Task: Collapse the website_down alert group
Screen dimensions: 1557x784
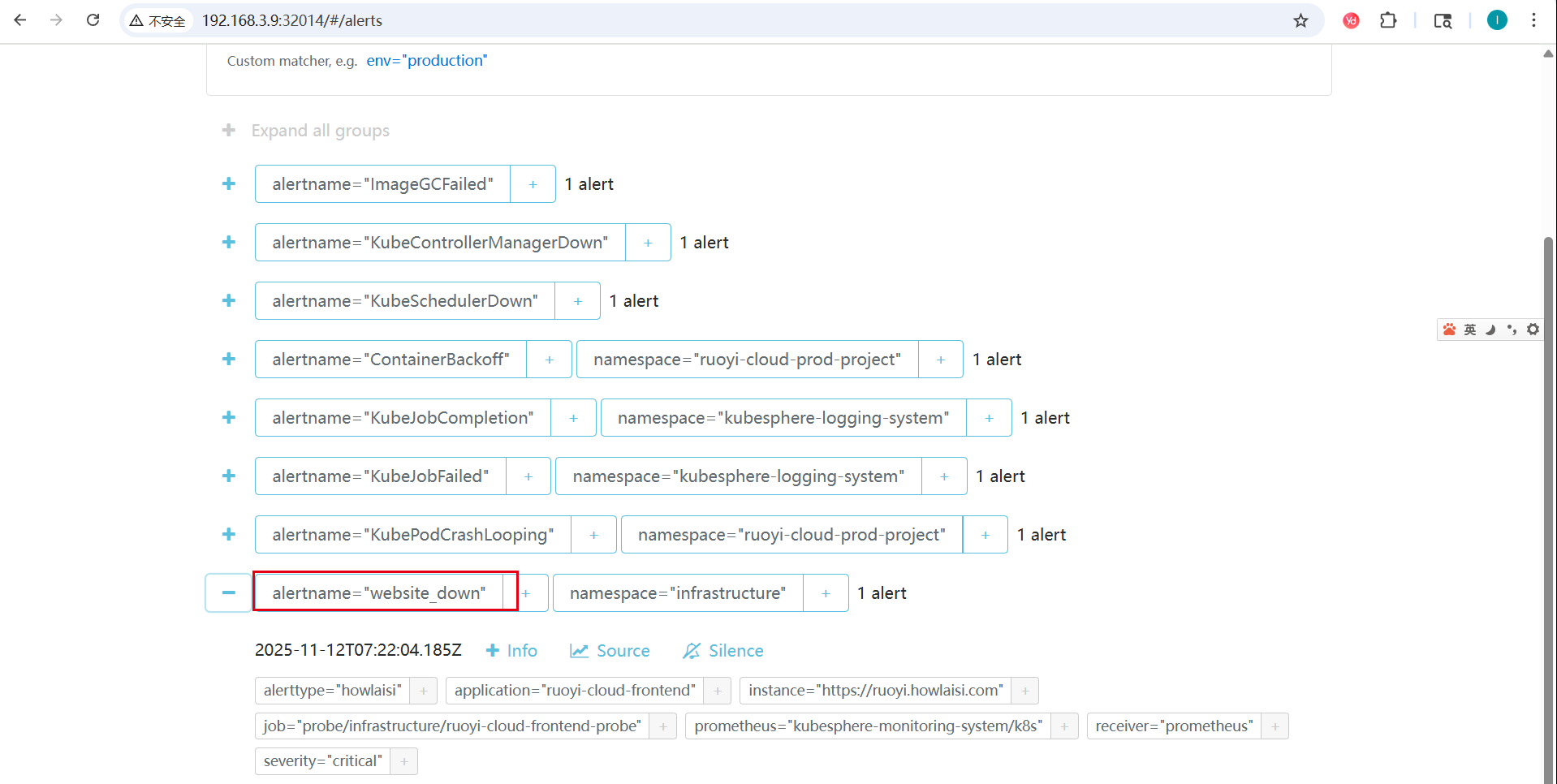Action: (228, 592)
